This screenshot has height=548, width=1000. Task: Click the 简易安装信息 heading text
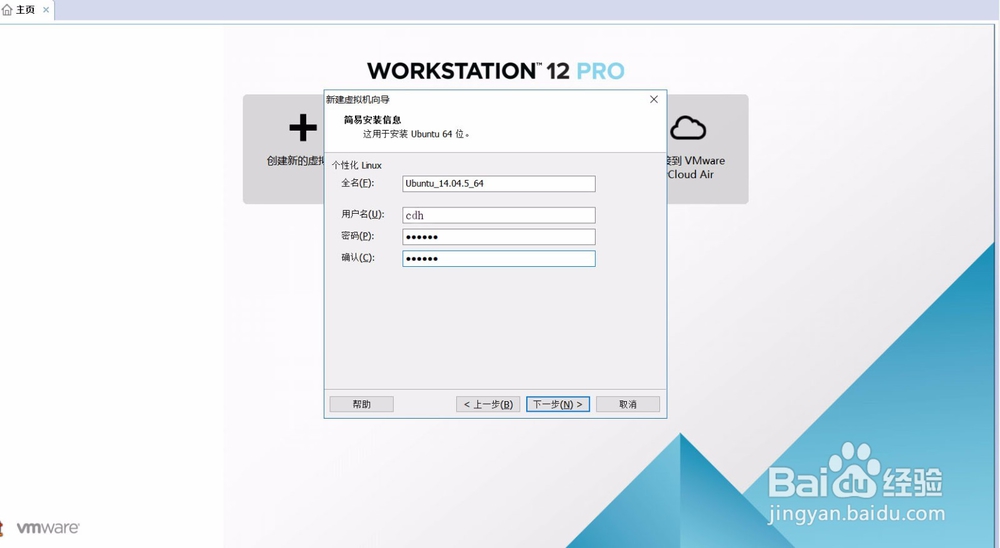pyautogui.click(x=372, y=120)
